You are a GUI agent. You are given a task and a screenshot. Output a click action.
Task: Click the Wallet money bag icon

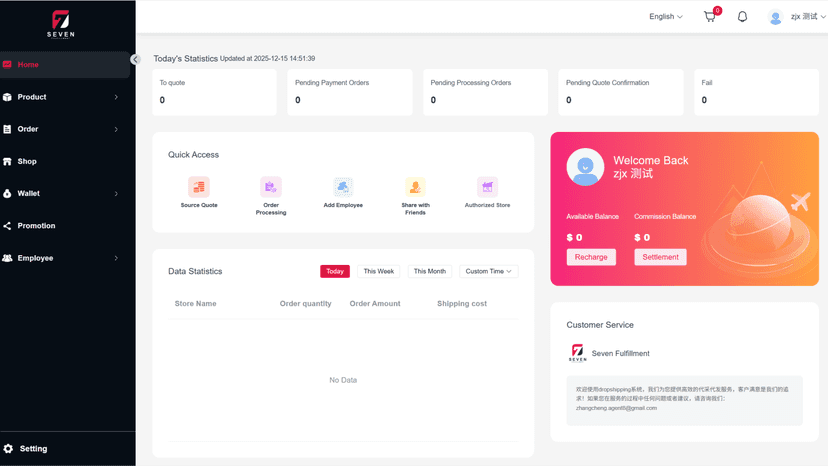click(7, 193)
